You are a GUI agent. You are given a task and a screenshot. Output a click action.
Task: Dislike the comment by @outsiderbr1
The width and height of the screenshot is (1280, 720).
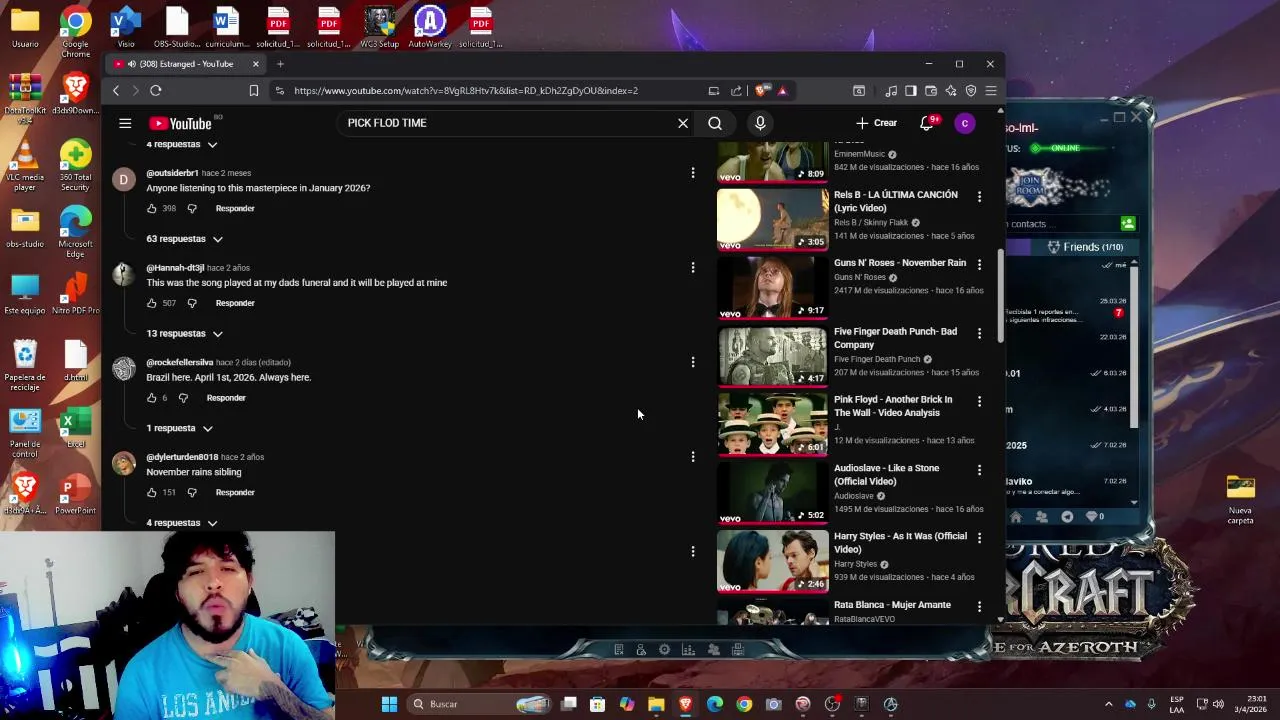coord(192,209)
